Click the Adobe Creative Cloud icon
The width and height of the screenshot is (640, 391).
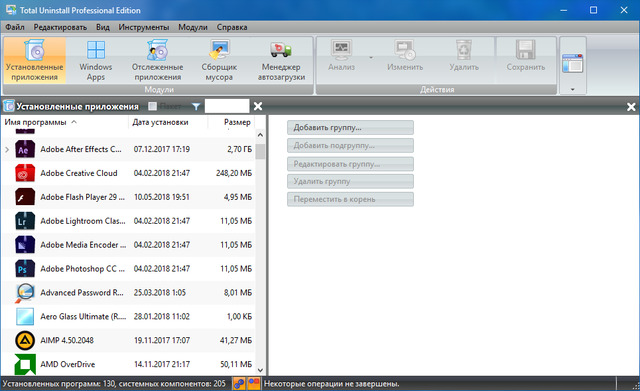pyautogui.click(x=25, y=173)
